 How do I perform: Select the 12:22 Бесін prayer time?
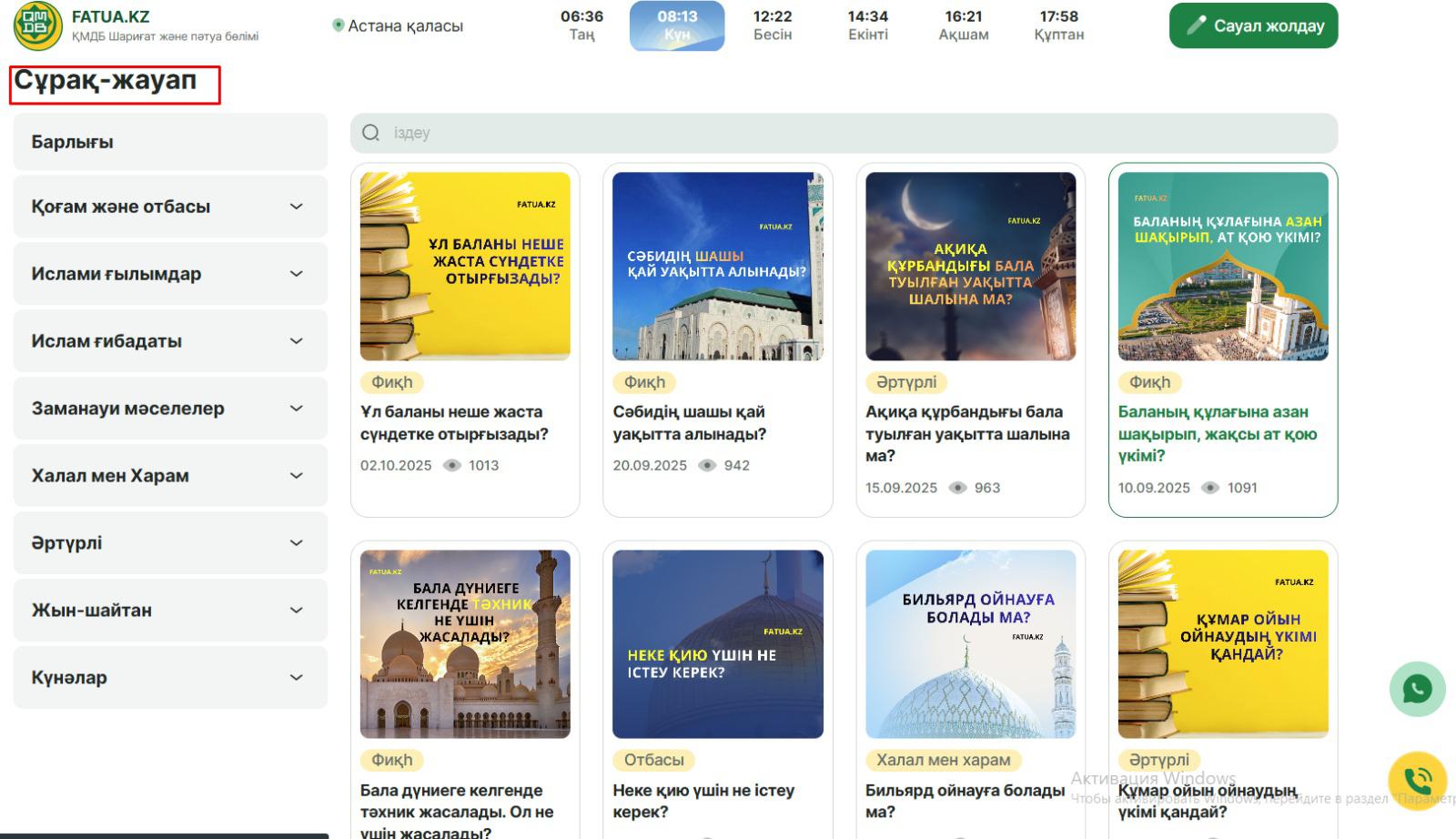773,25
